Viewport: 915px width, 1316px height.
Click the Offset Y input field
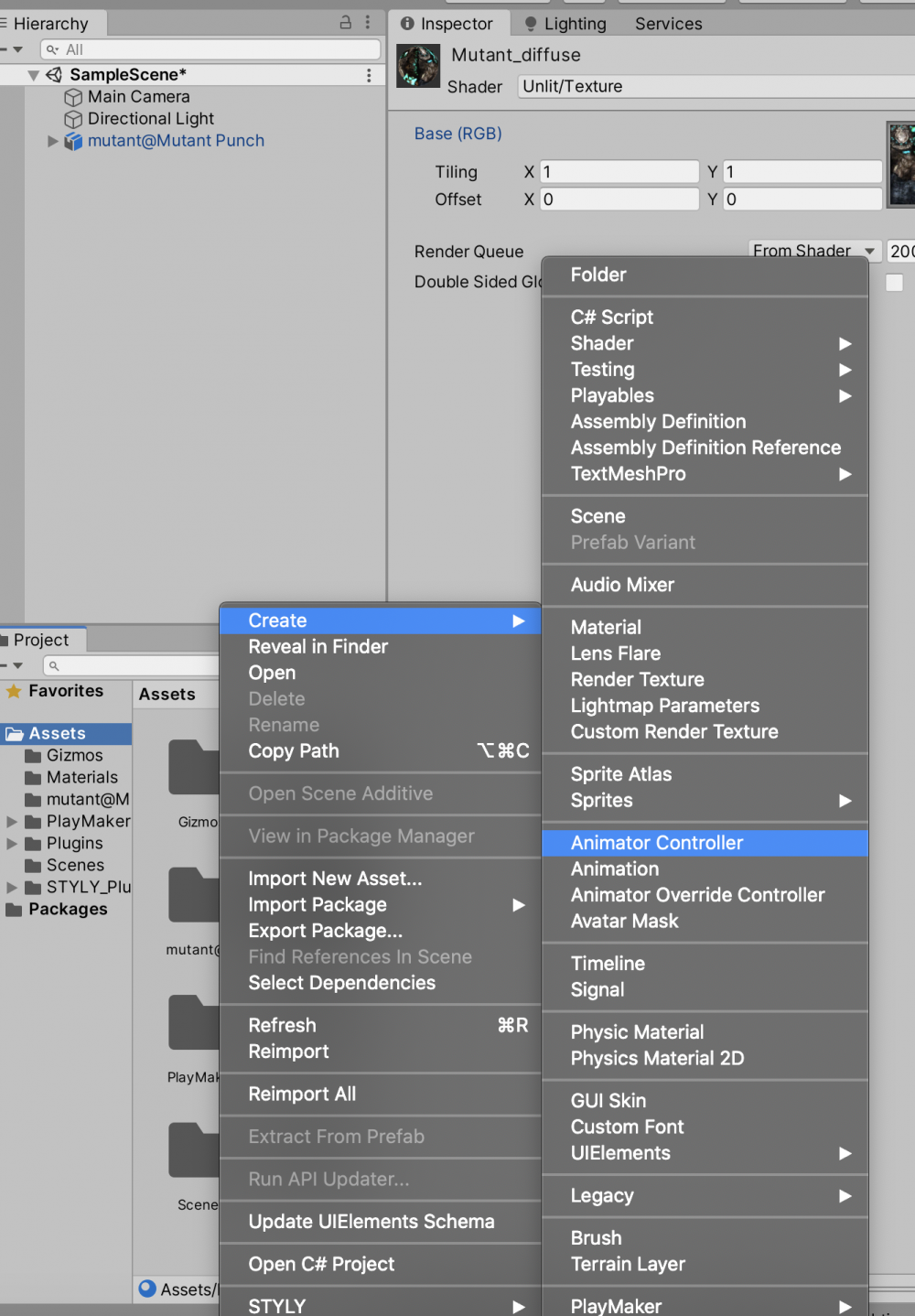(x=802, y=200)
